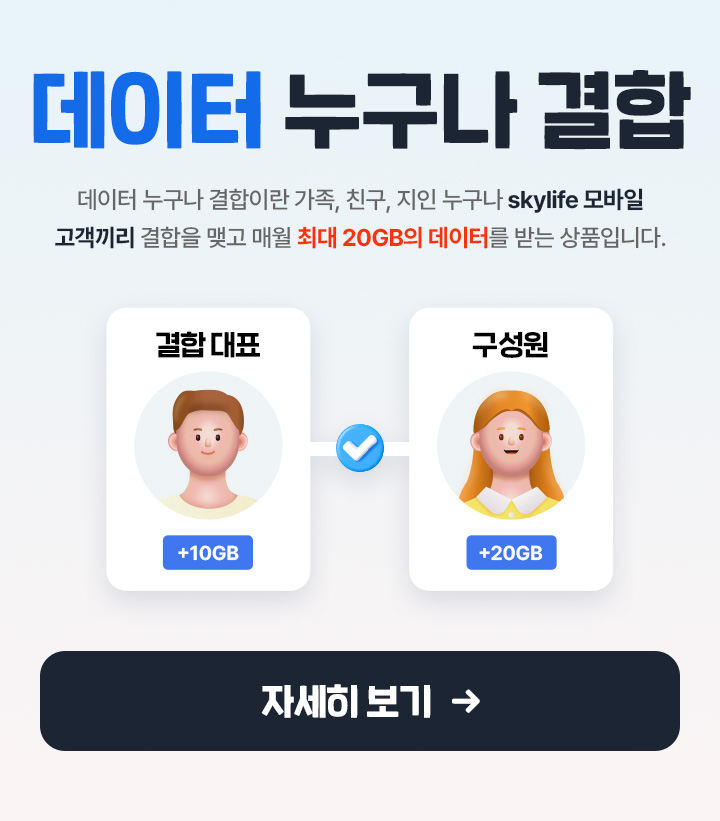Click the 결합 word in main title
This screenshot has height=821, width=720.
click(x=614, y=108)
